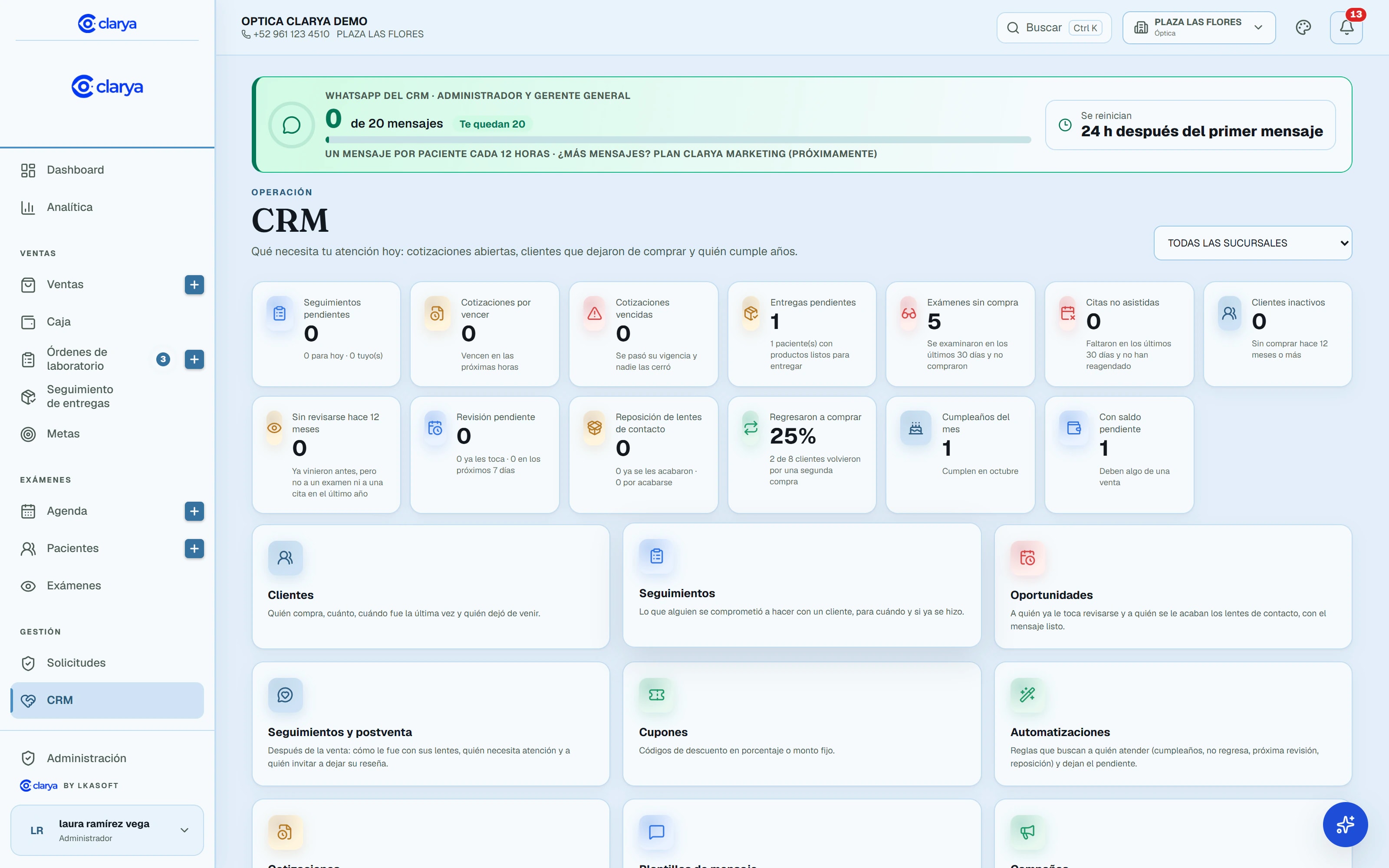This screenshot has height=868, width=1389.
Task: Click the Regresaron a comprar arrows icon
Action: point(751,427)
